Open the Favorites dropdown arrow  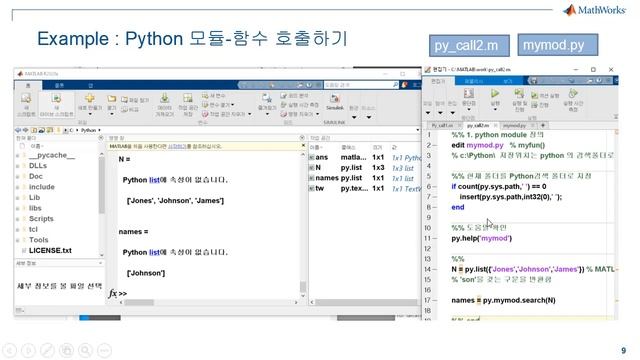(x=267, y=115)
